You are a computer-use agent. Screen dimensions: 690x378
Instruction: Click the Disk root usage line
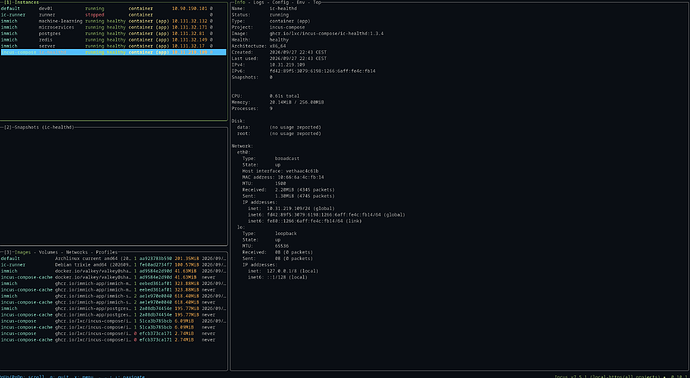279,133
